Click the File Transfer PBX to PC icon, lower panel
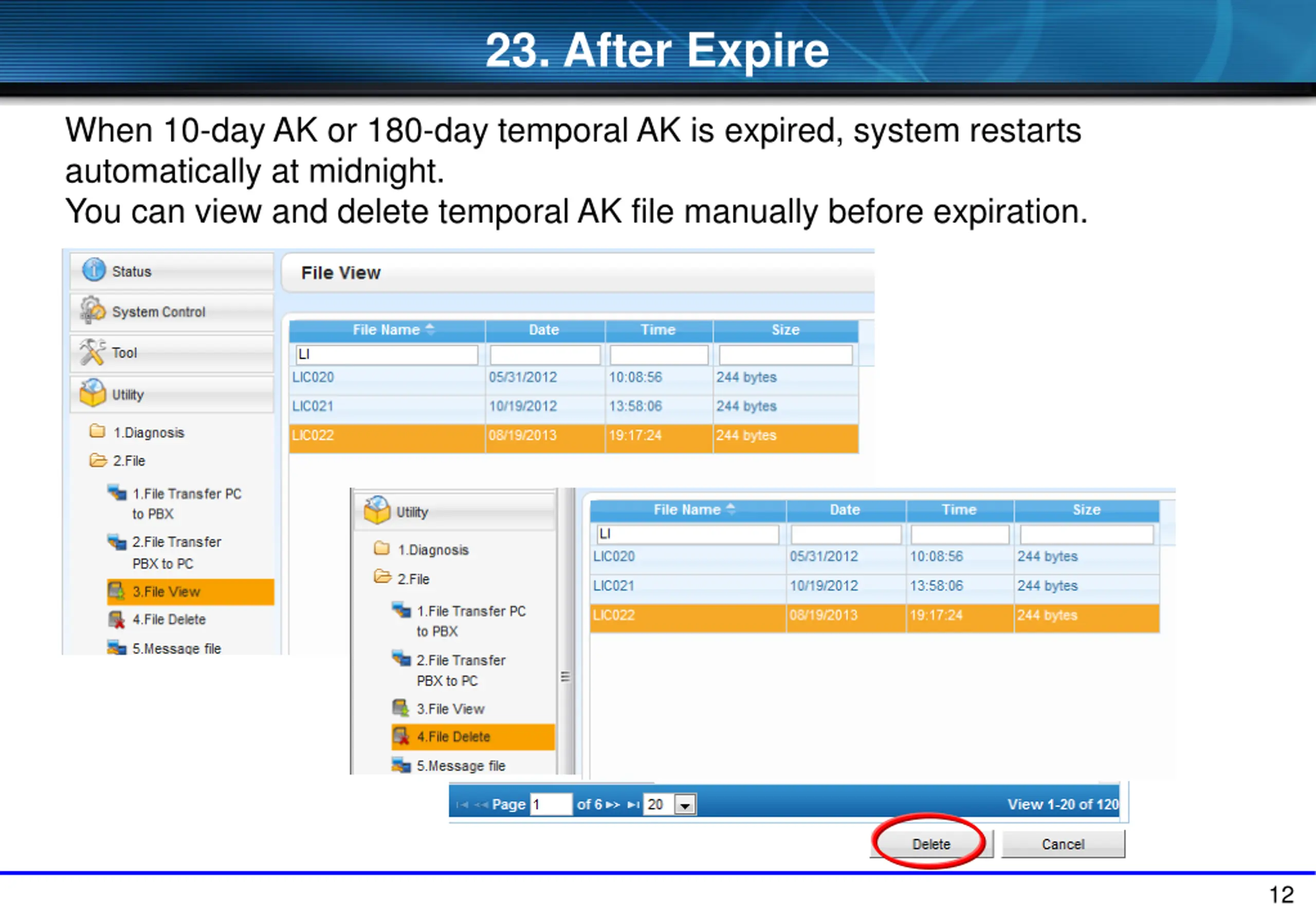1316x911 pixels. click(x=401, y=659)
